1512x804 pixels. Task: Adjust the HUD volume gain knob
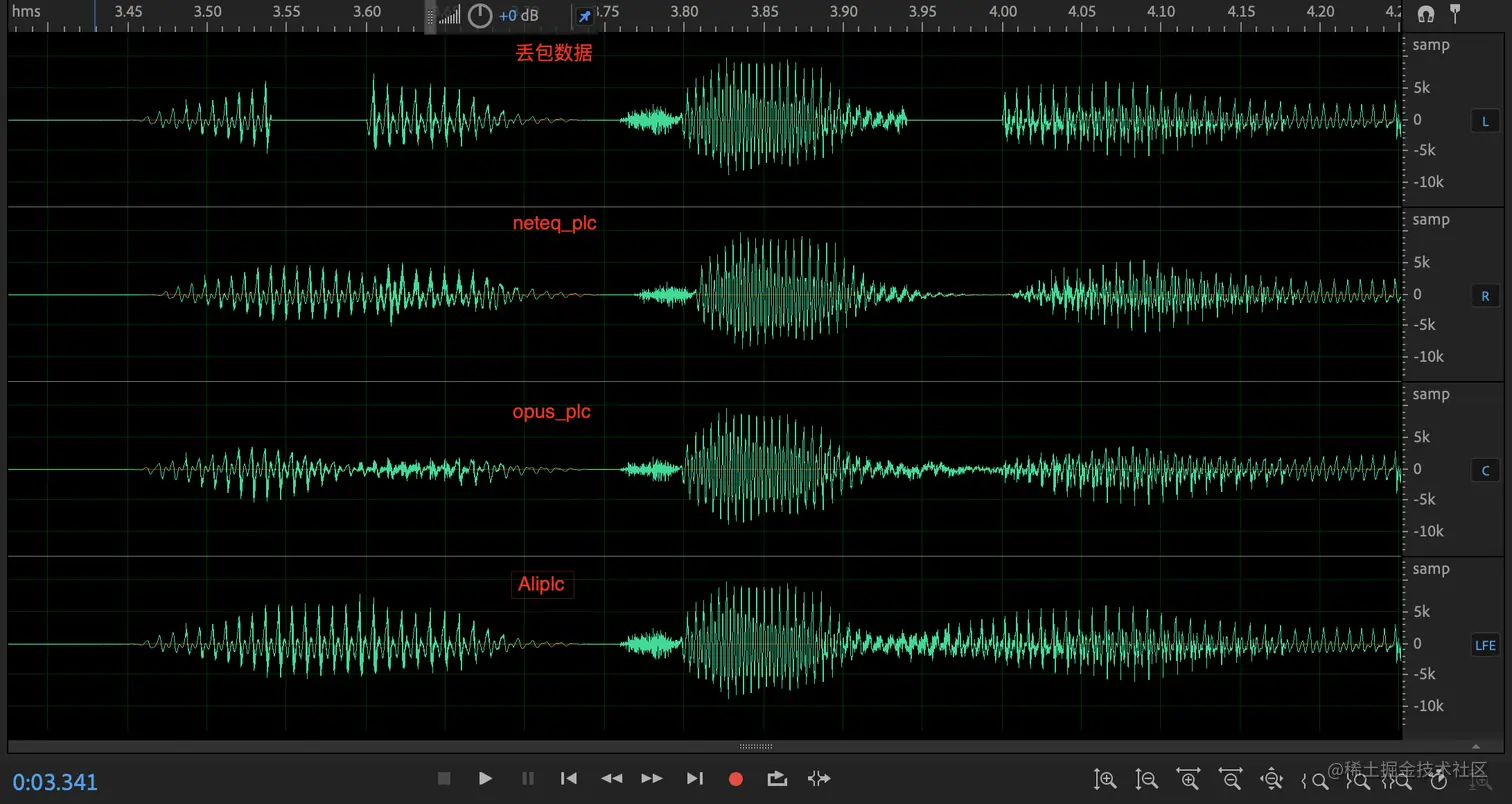click(480, 15)
